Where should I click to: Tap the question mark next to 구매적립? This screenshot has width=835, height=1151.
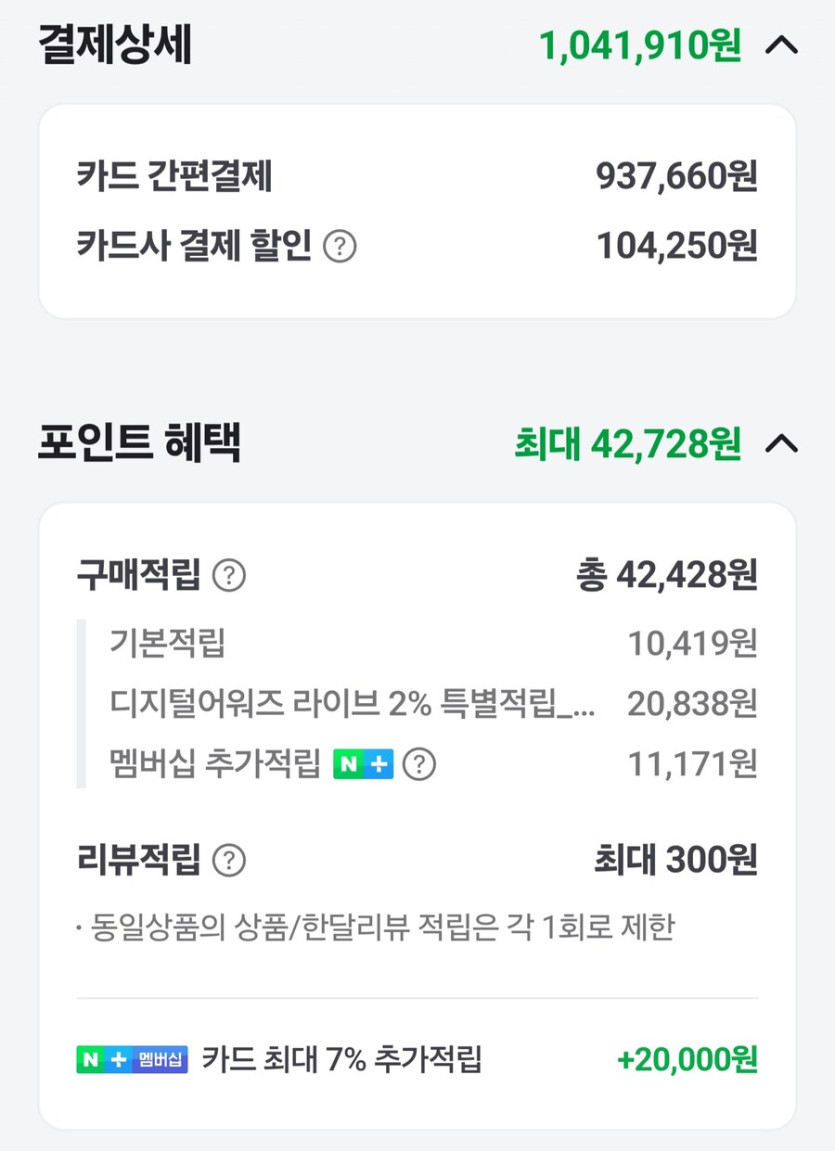coord(229,575)
